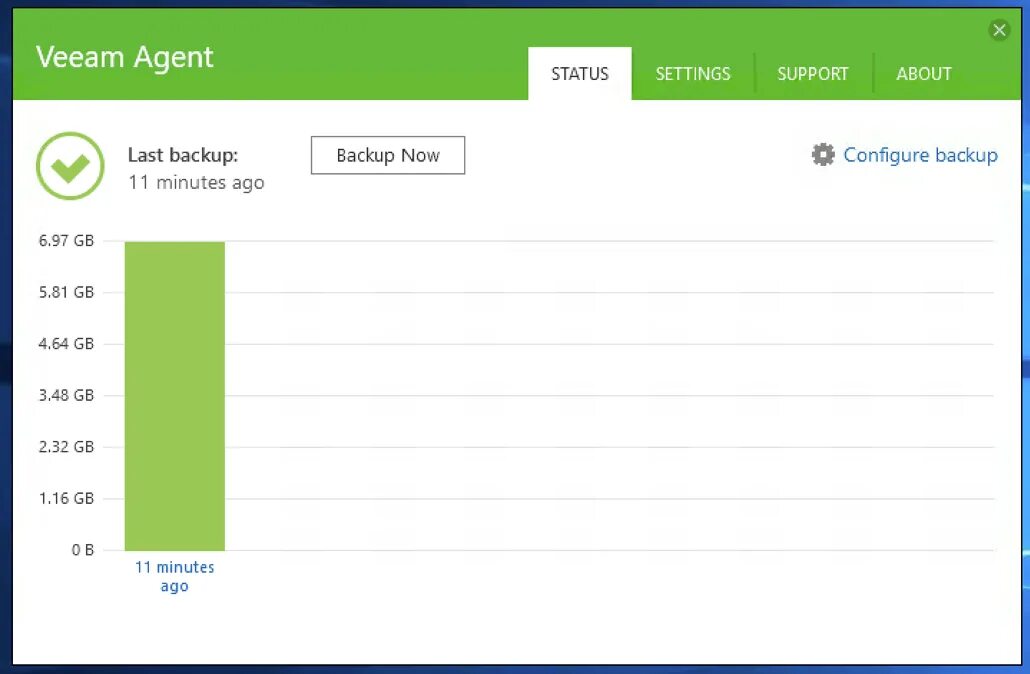1030x674 pixels.
Task: Open the SETTINGS tab
Action: (693, 74)
